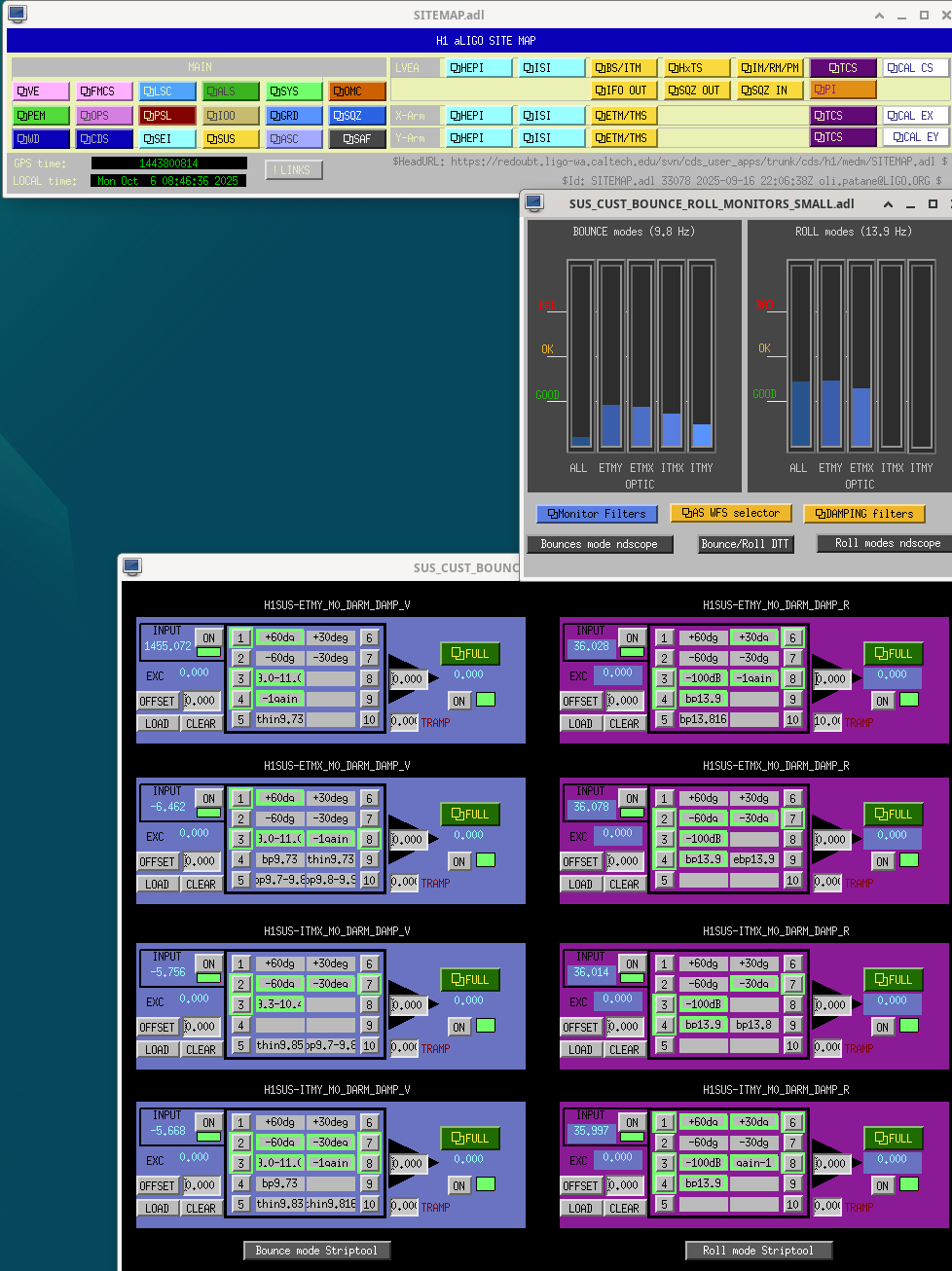The width and height of the screenshot is (952, 1271).
Task: Click the OFFSET value field for H1SUS-ETMY_M0_DARM_DAMP_R
Action: pos(623,701)
